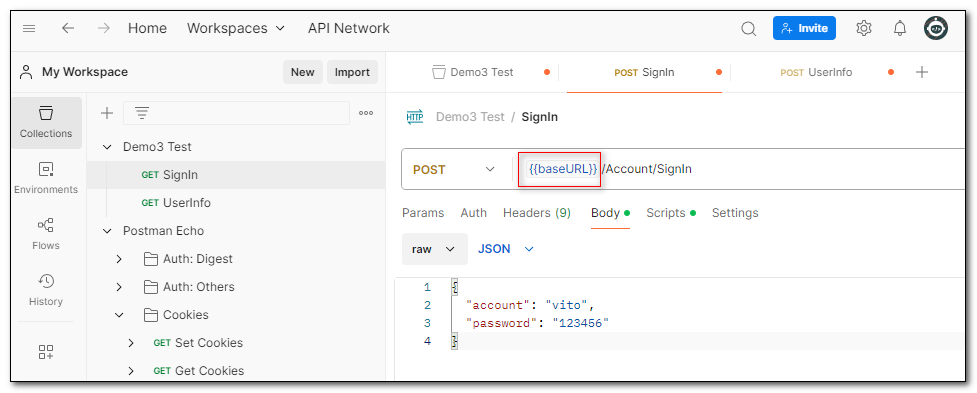Click the {{baseURL}} variable
Screen dimensions: 977x393
(x=563, y=169)
